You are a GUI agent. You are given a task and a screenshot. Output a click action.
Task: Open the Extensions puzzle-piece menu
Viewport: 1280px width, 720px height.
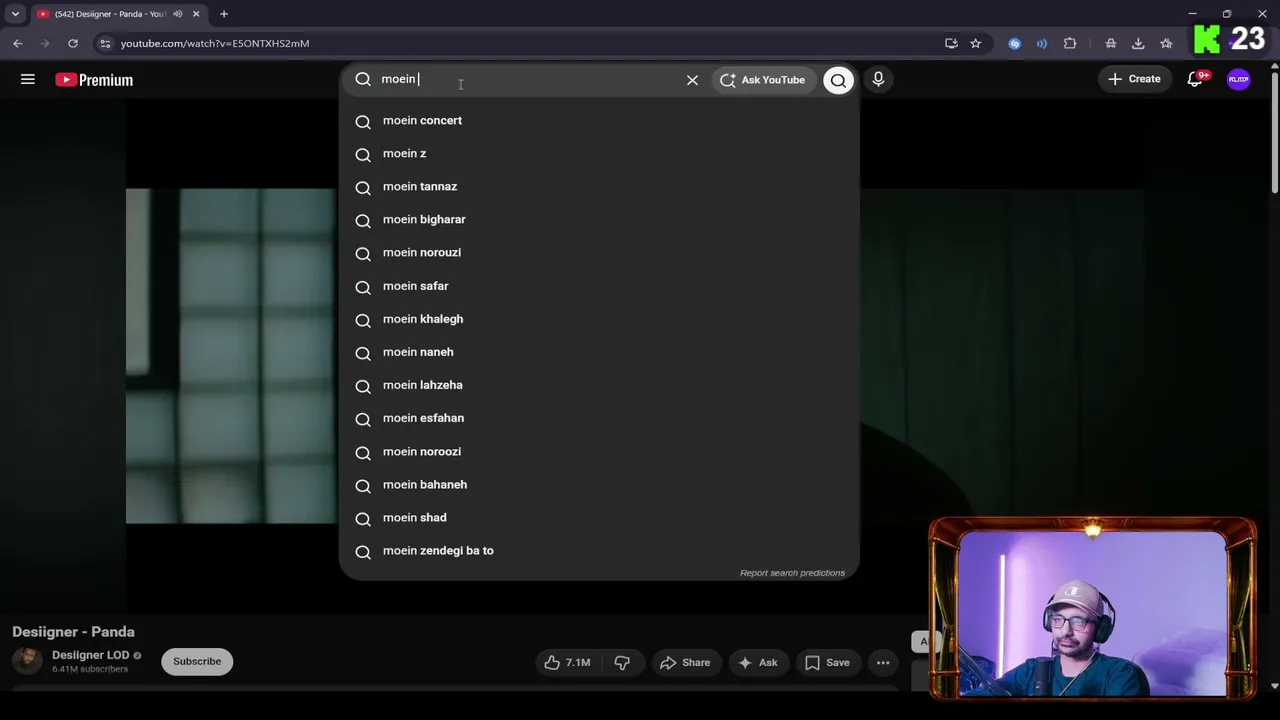(1070, 43)
